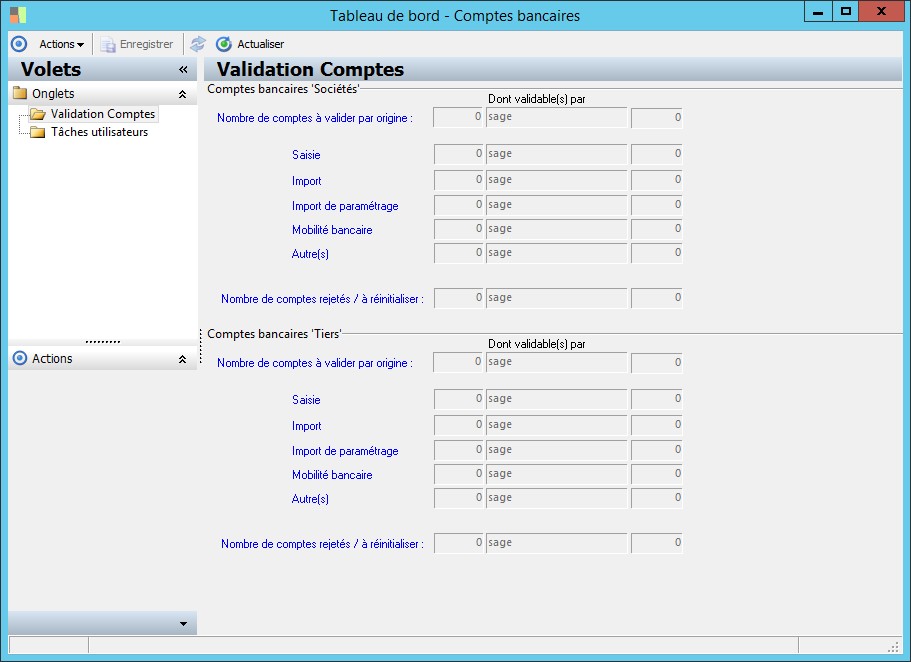The image size is (911, 662).
Task: Click the Onglets folder icon
Action: (20, 94)
